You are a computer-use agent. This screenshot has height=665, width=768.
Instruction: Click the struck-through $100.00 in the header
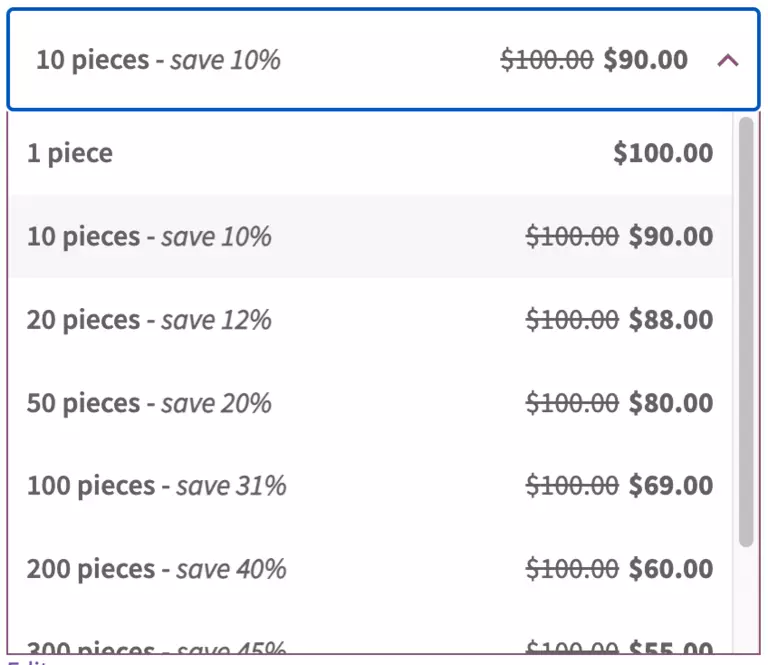coord(546,60)
